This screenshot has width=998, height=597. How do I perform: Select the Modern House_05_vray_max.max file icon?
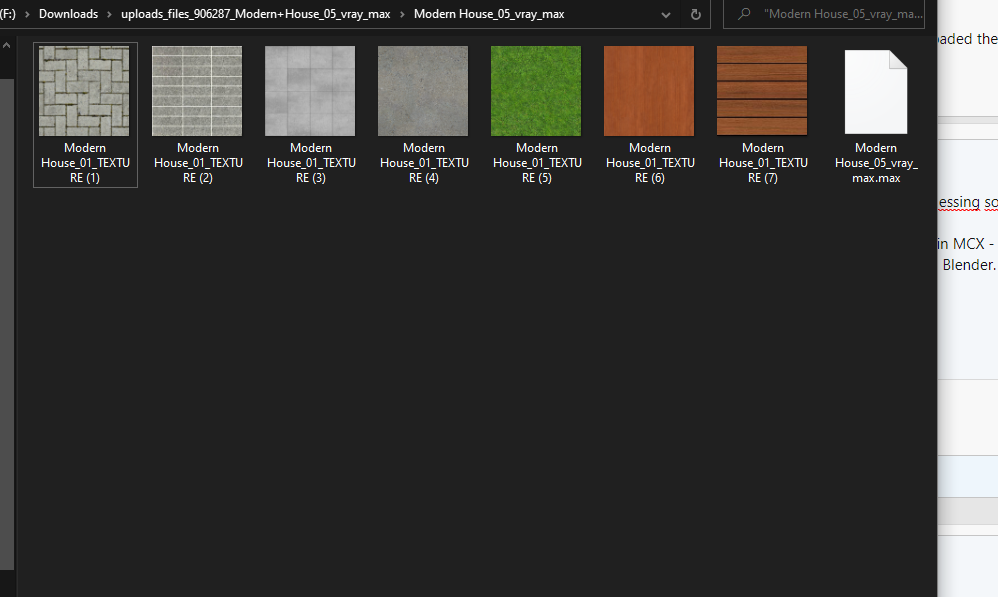(875, 92)
